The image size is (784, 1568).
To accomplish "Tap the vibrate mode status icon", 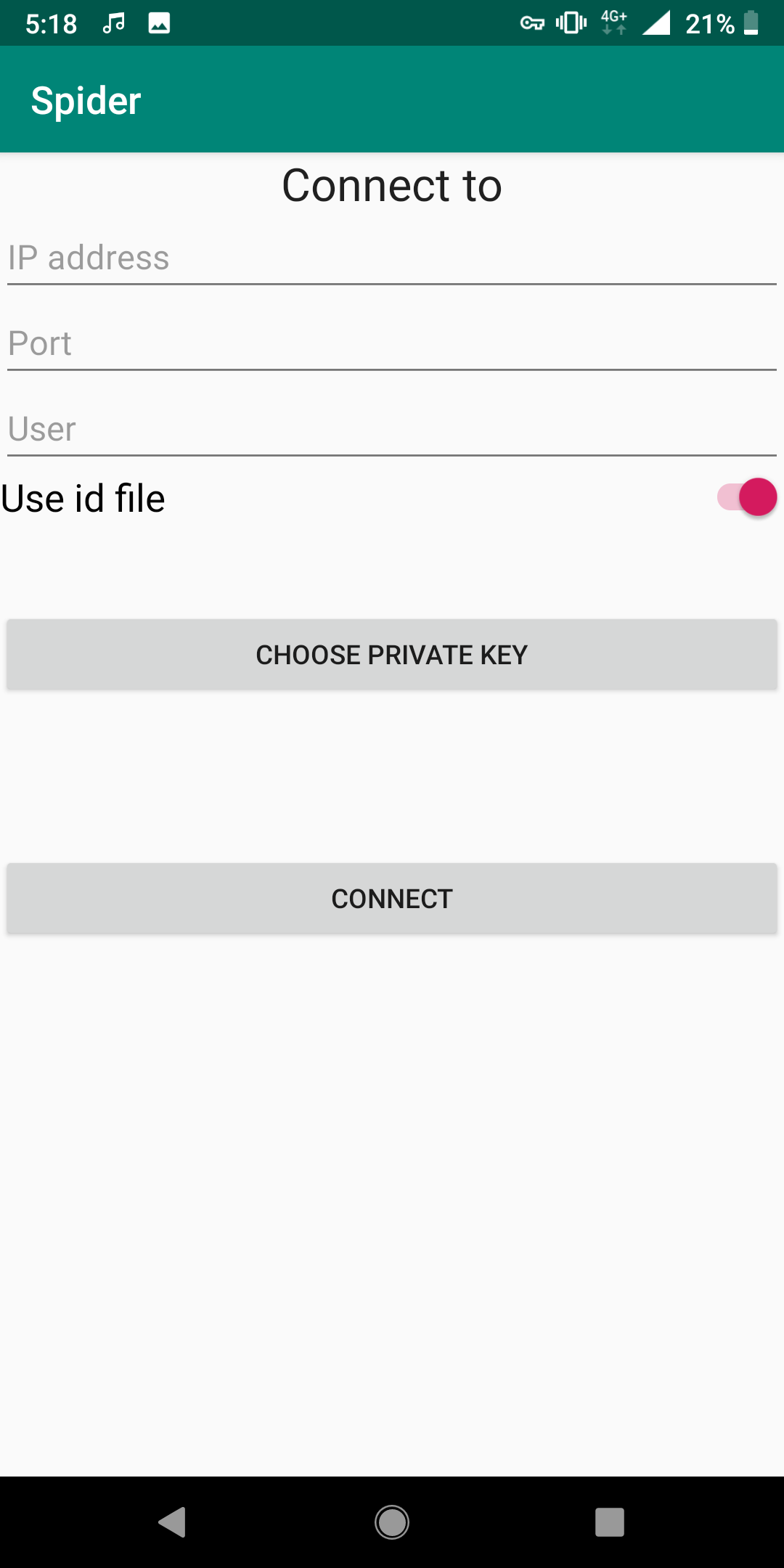I will click(571, 23).
